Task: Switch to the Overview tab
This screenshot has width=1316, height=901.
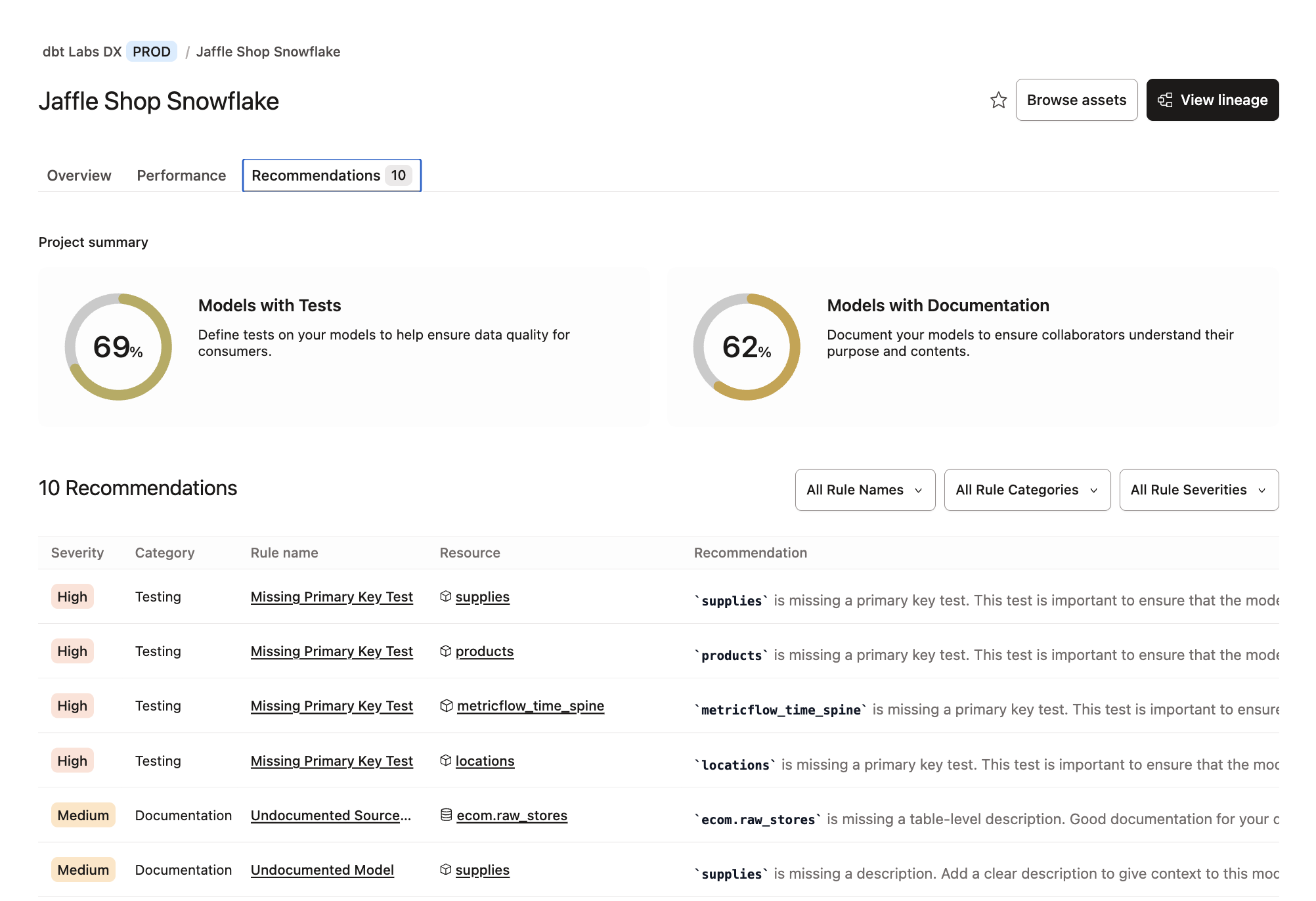Action: (79, 175)
